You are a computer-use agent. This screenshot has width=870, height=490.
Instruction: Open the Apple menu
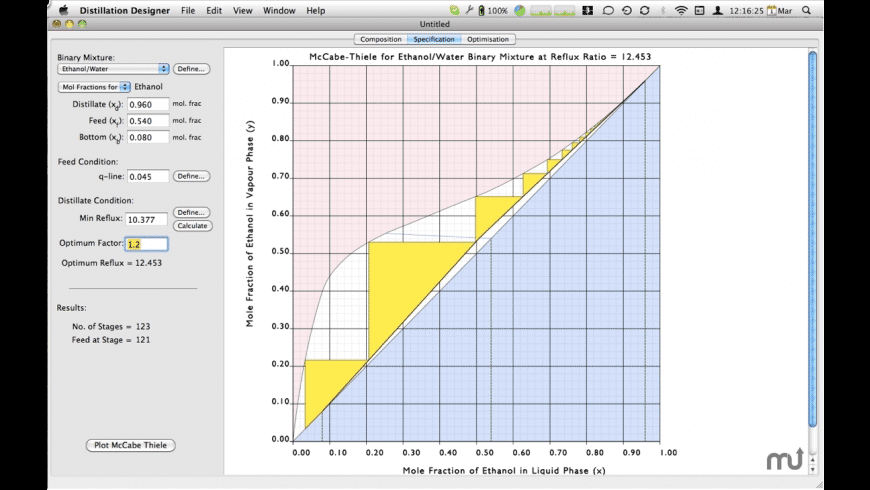coord(63,10)
